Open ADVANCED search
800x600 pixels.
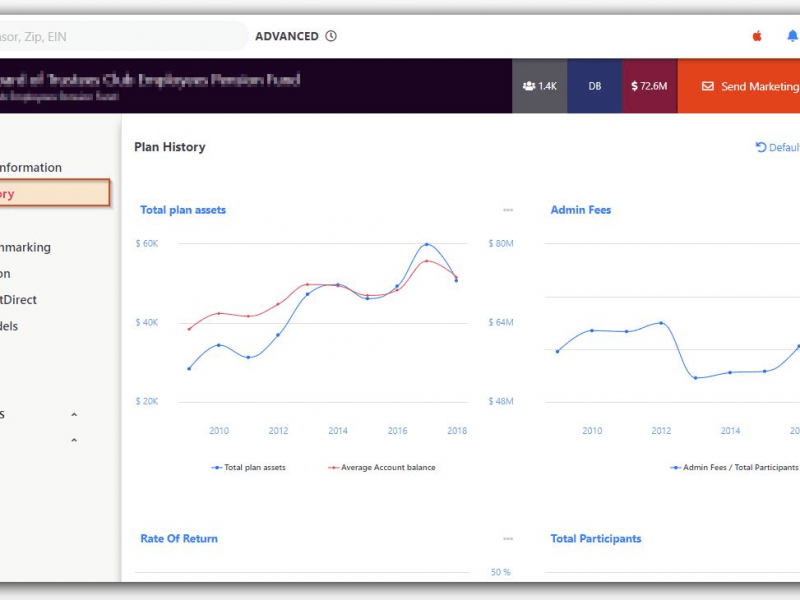click(286, 36)
